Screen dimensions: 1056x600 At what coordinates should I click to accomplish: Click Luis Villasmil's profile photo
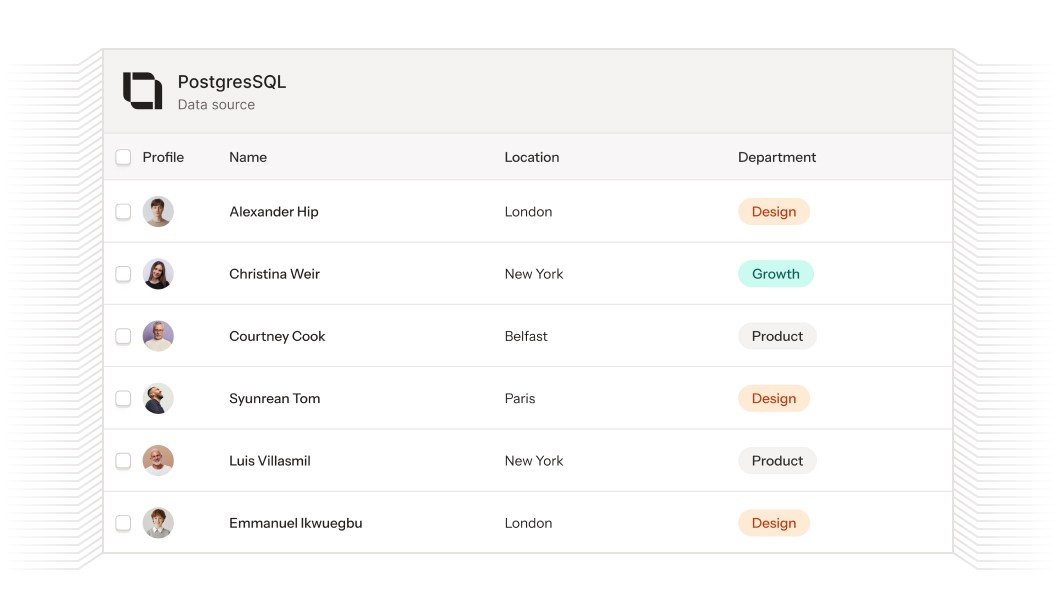pos(158,461)
